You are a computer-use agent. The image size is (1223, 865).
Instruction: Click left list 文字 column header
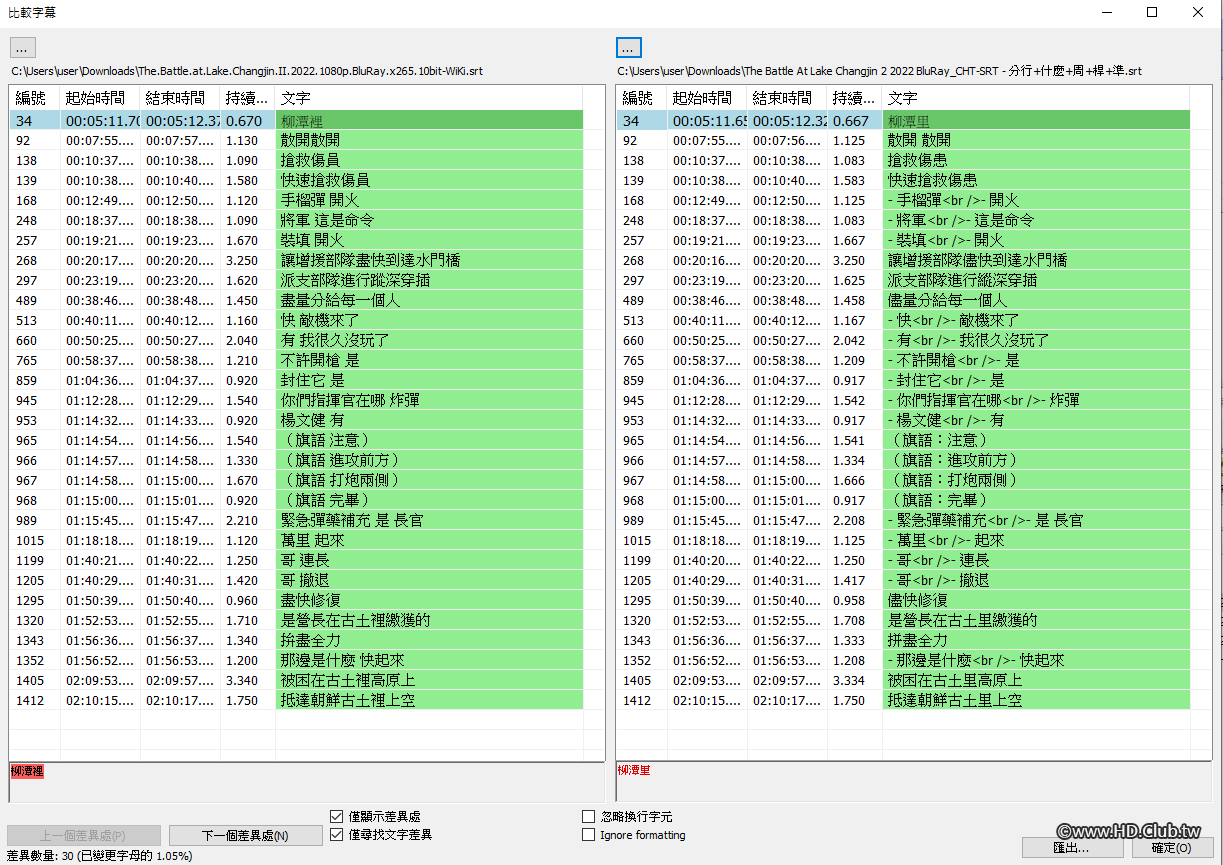pyautogui.click(x=429, y=98)
